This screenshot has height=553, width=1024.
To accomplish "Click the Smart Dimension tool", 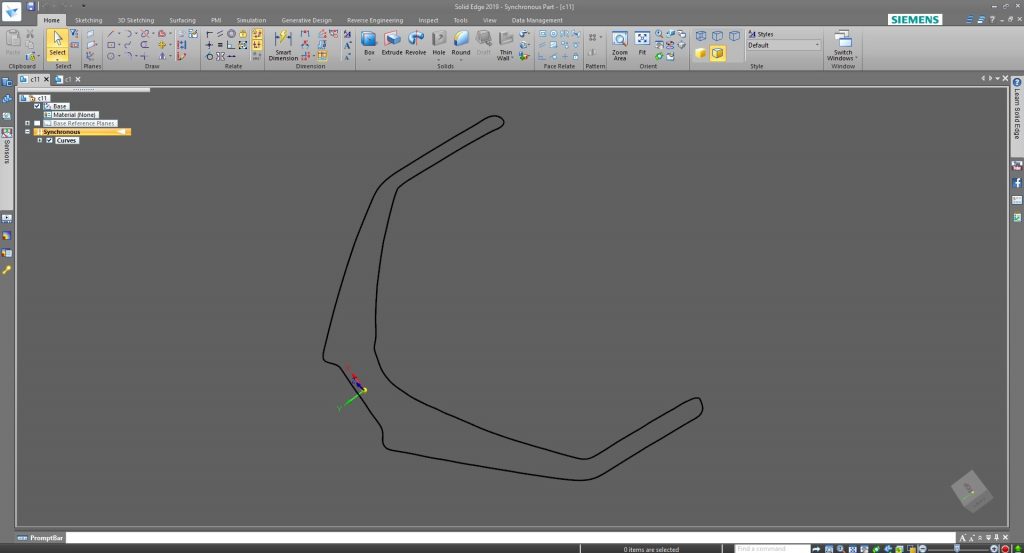I will (283, 45).
